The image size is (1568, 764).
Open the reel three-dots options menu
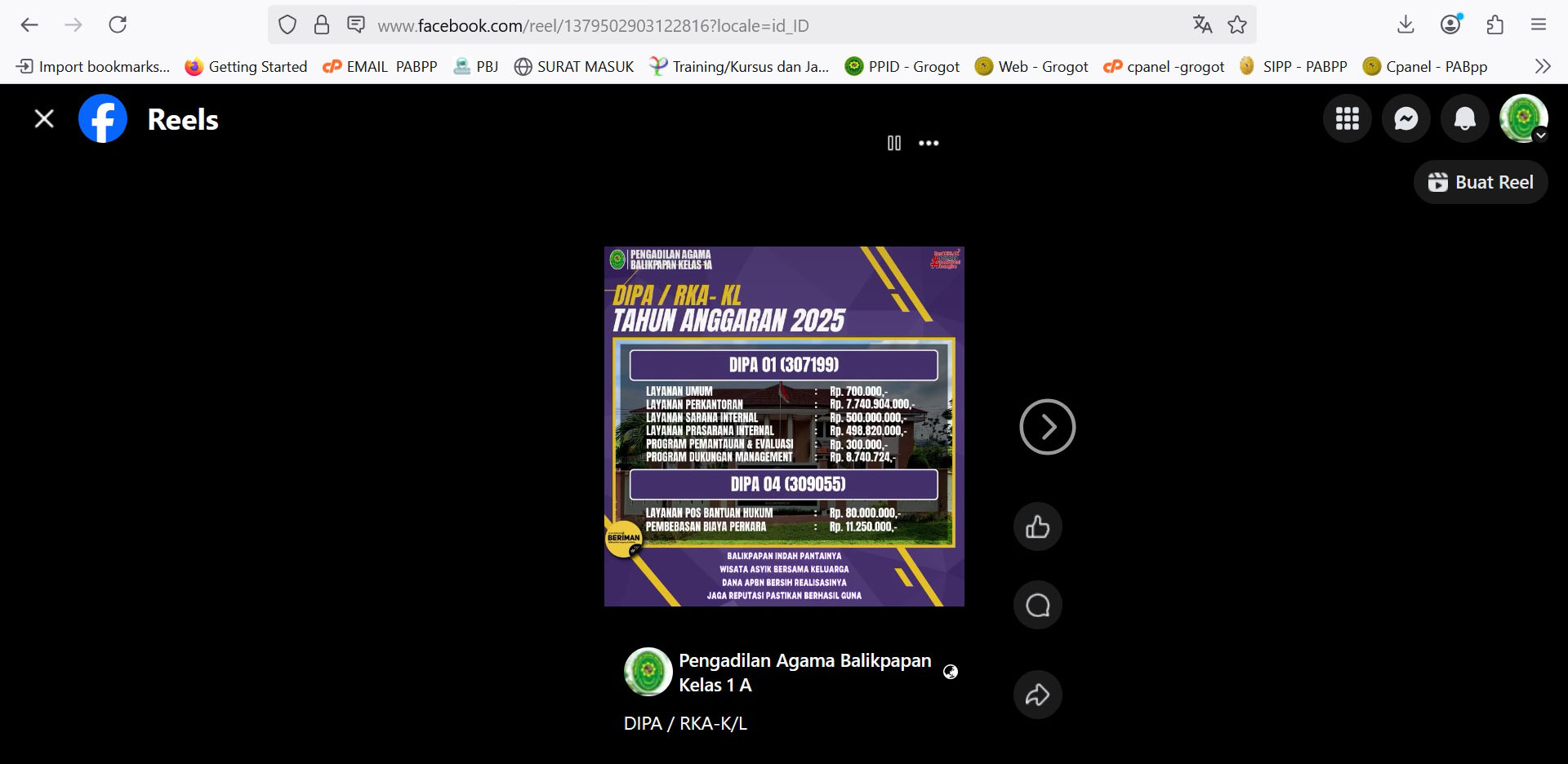[x=929, y=143]
